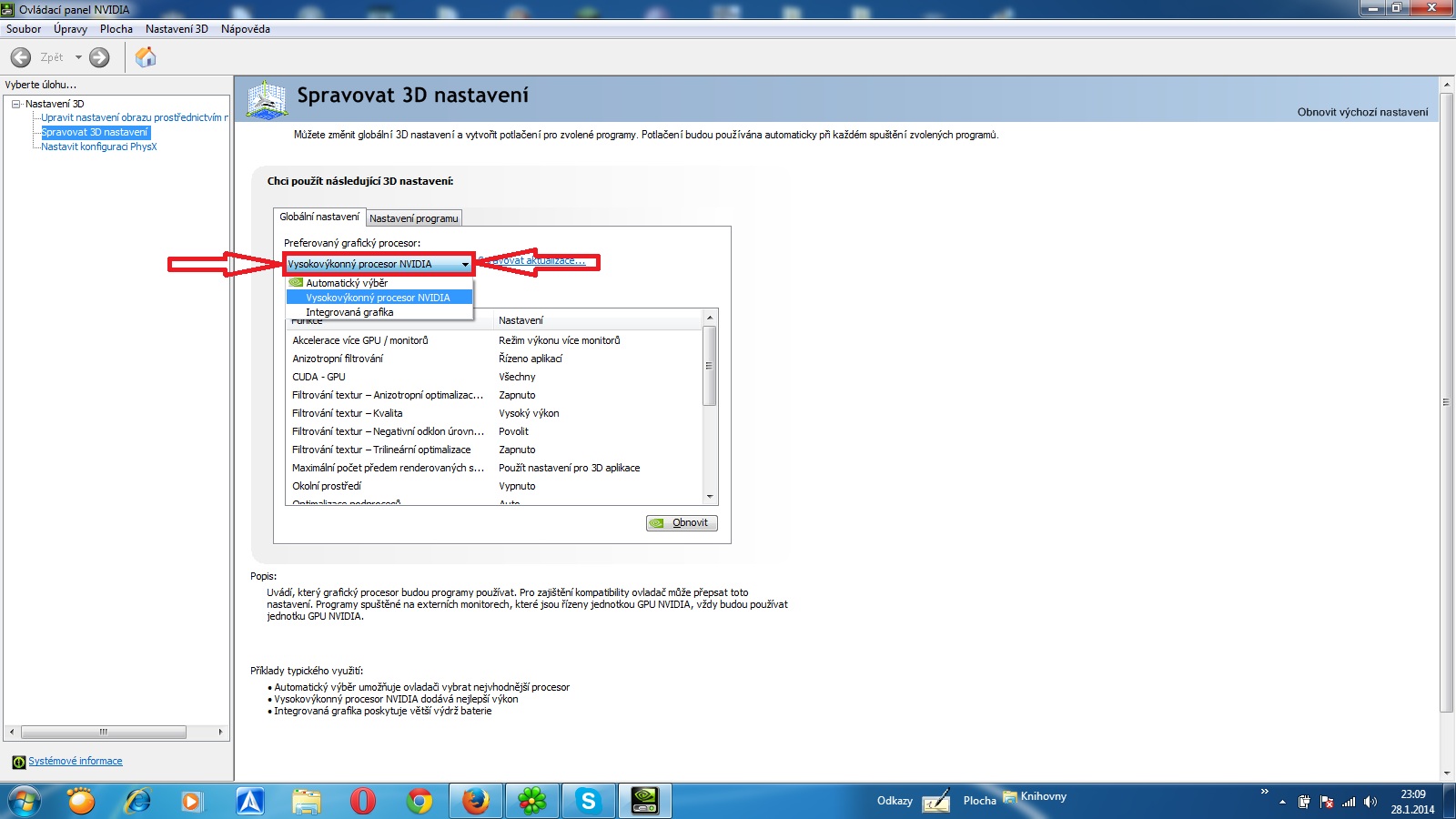Select Nastavit konfiguraci PhysX tree item
1456x819 pixels.
tap(99, 147)
